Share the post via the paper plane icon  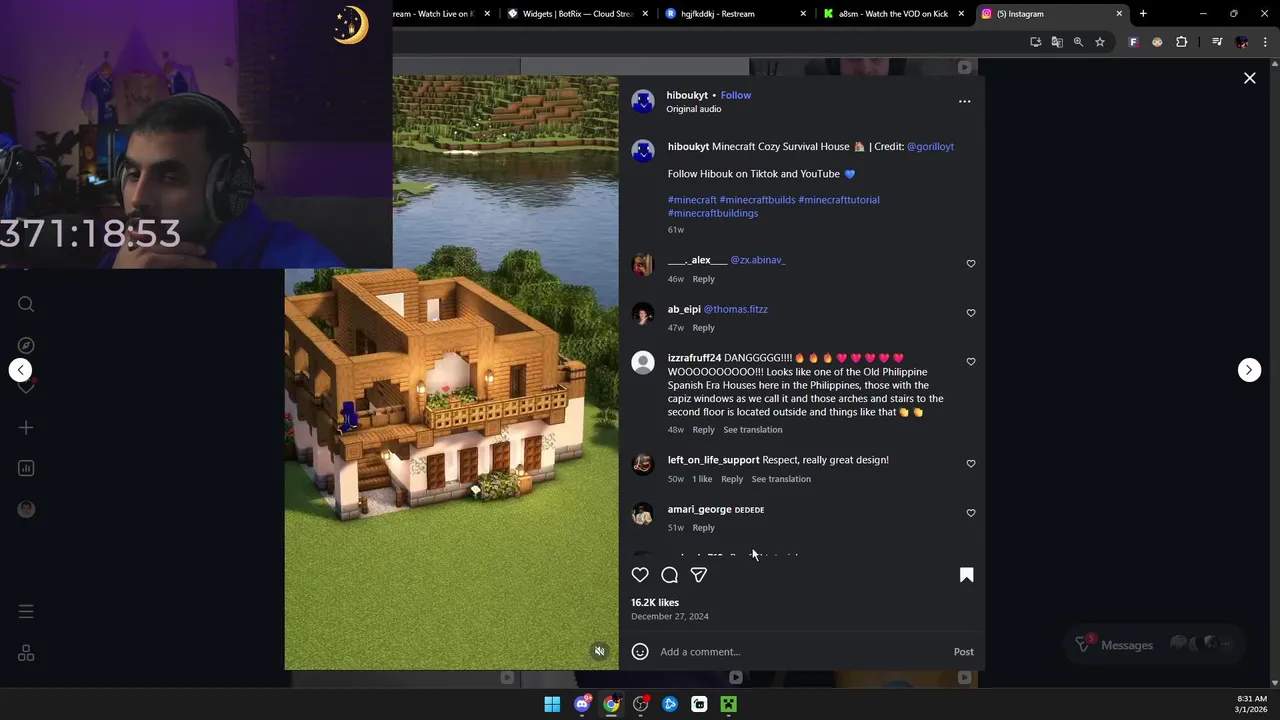[699, 575]
